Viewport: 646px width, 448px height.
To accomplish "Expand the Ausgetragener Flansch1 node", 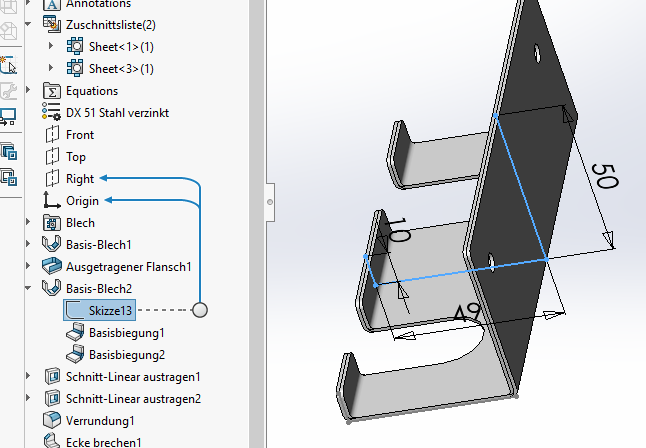I will (x=28, y=266).
